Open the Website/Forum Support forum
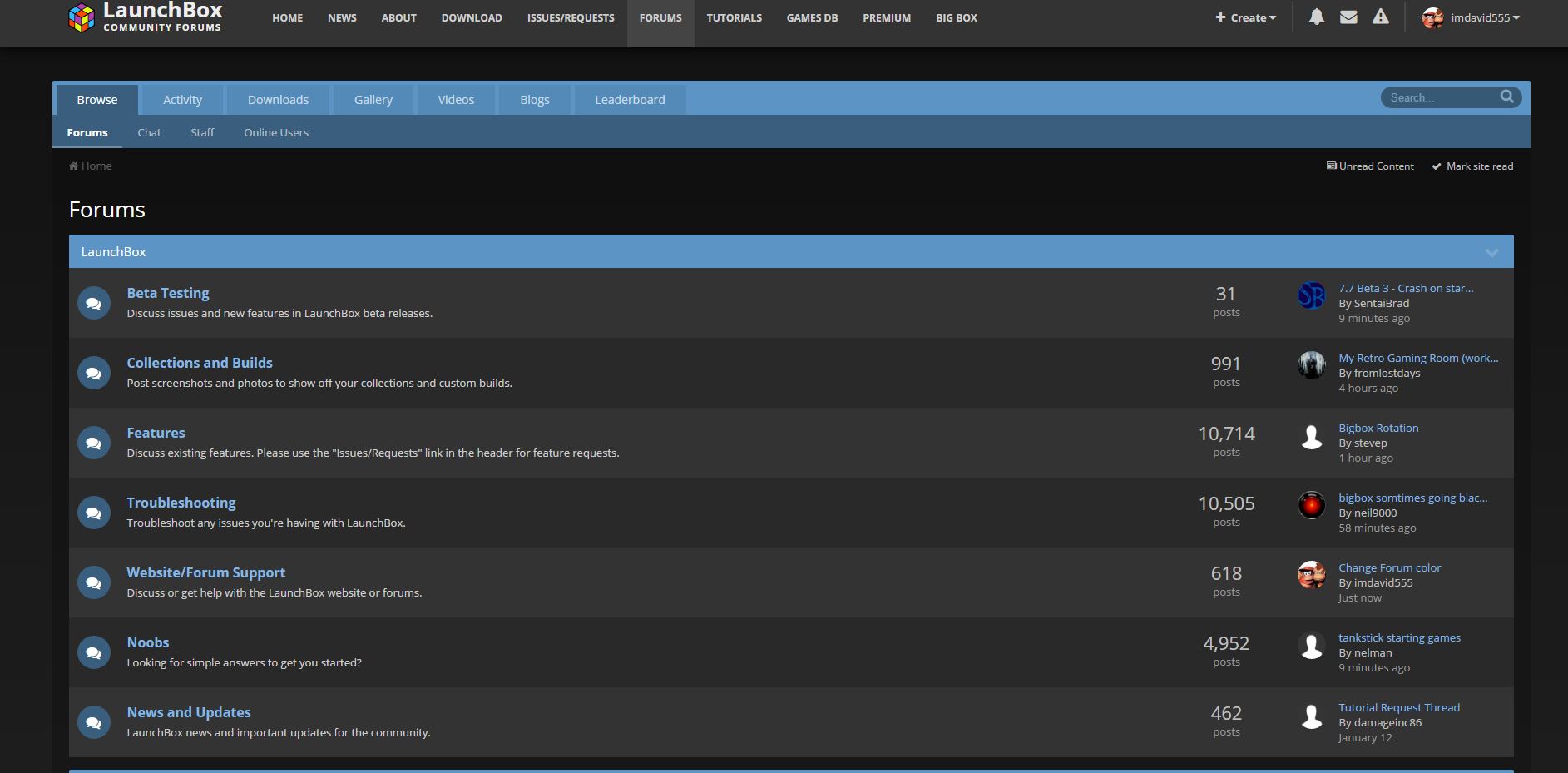This screenshot has height=773, width=1568. point(205,572)
